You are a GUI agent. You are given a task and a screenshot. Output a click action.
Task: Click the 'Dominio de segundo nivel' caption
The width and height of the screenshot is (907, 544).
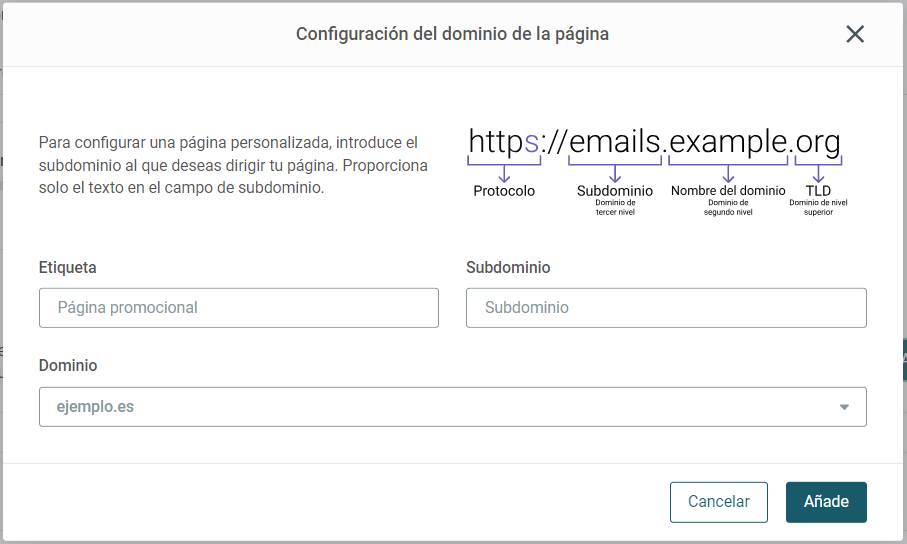point(728,207)
